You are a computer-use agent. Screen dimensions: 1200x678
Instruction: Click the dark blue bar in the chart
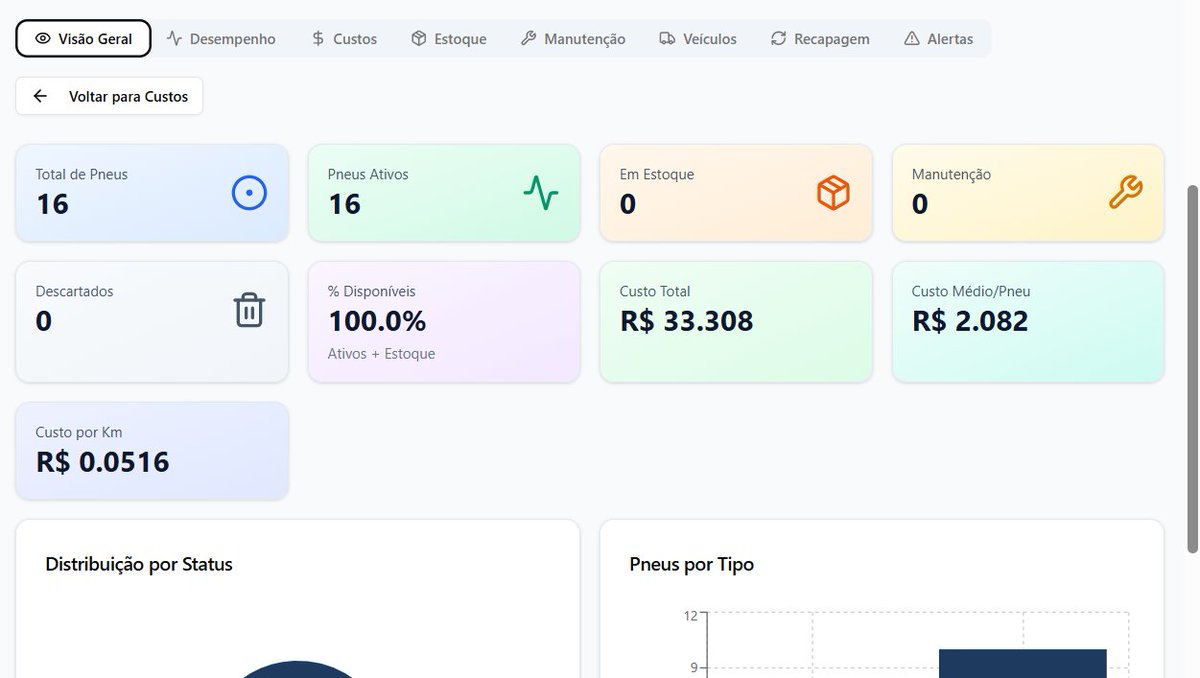1022,664
